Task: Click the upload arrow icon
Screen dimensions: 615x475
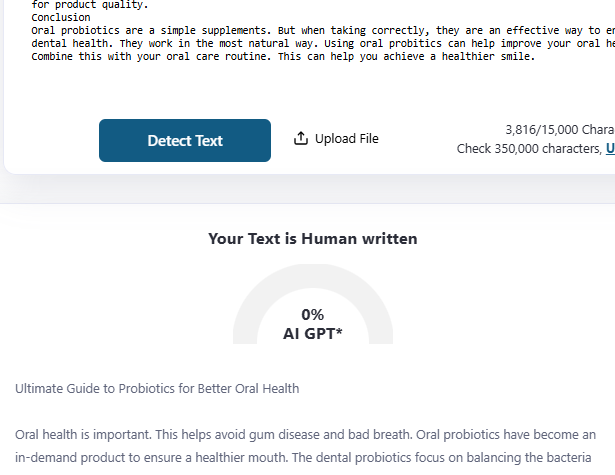Action: pos(301,139)
